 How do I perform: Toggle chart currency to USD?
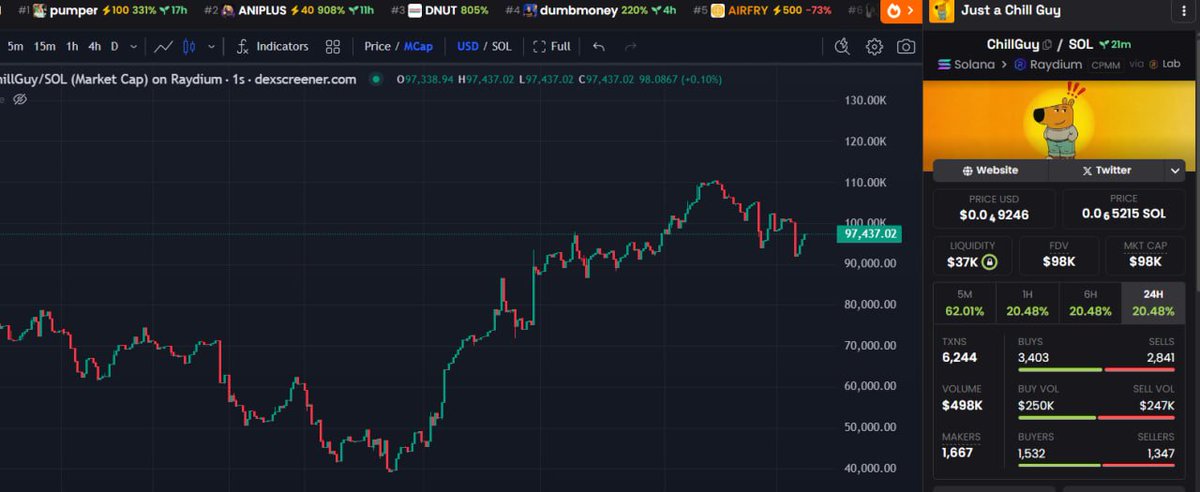[468, 46]
